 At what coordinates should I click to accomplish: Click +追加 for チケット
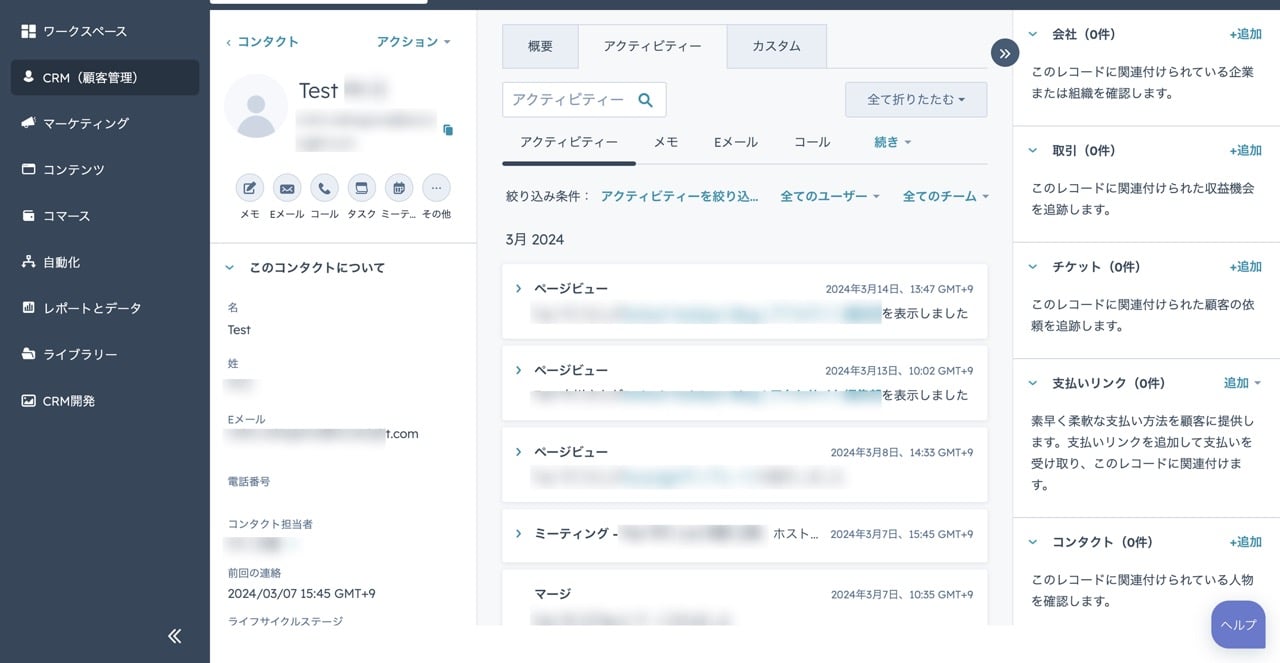pyautogui.click(x=1246, y=267)
